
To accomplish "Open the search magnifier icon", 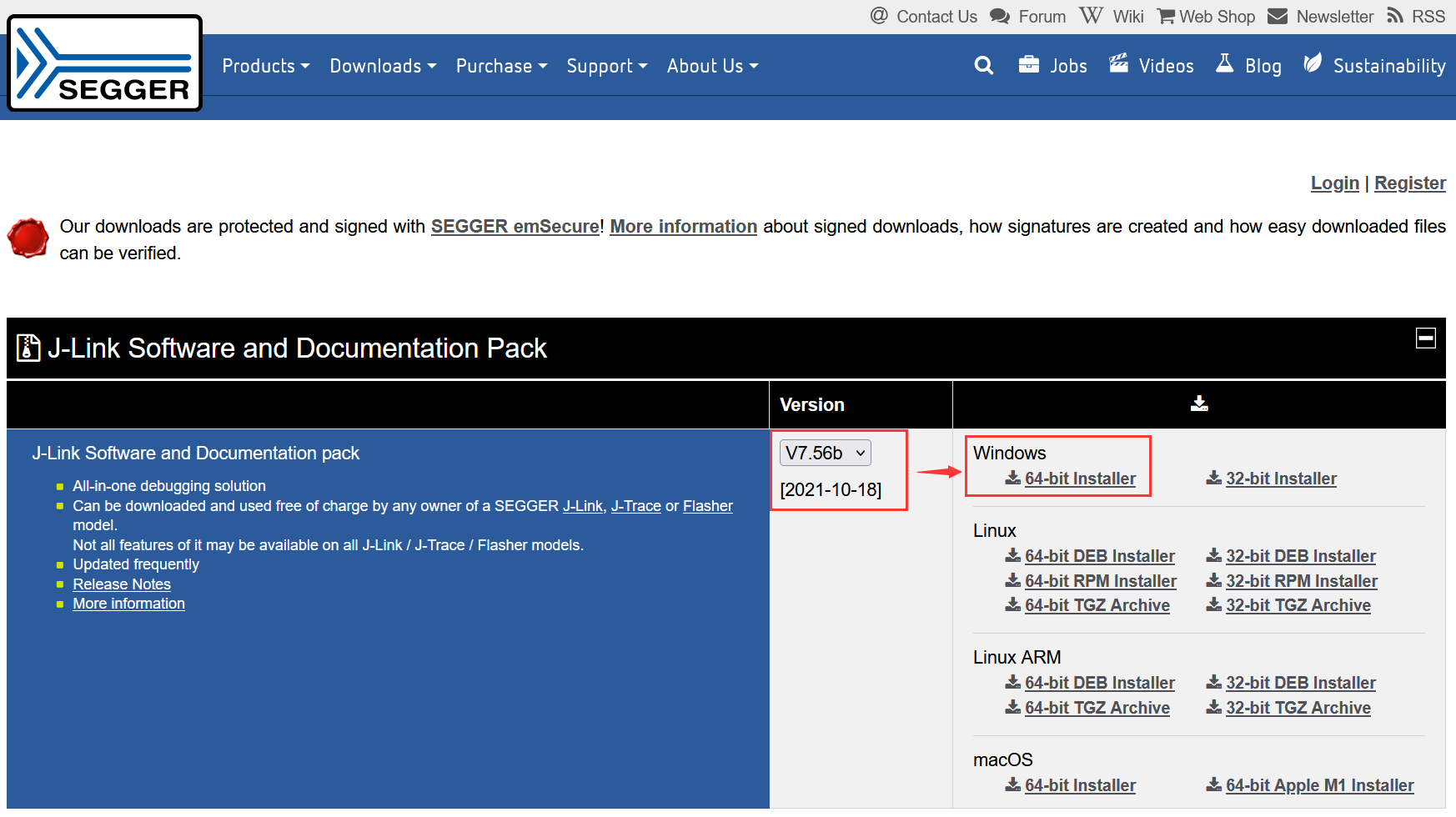I will click(x=983, y=66).
